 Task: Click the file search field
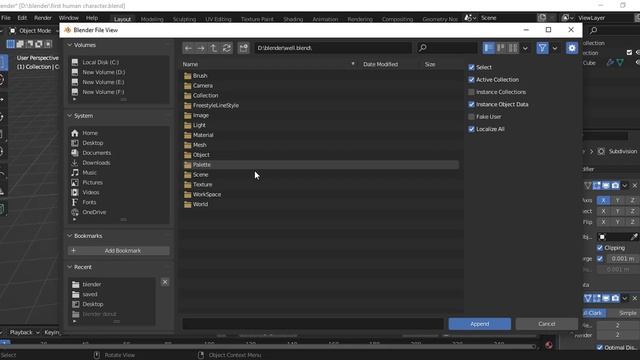pos(447,48)
